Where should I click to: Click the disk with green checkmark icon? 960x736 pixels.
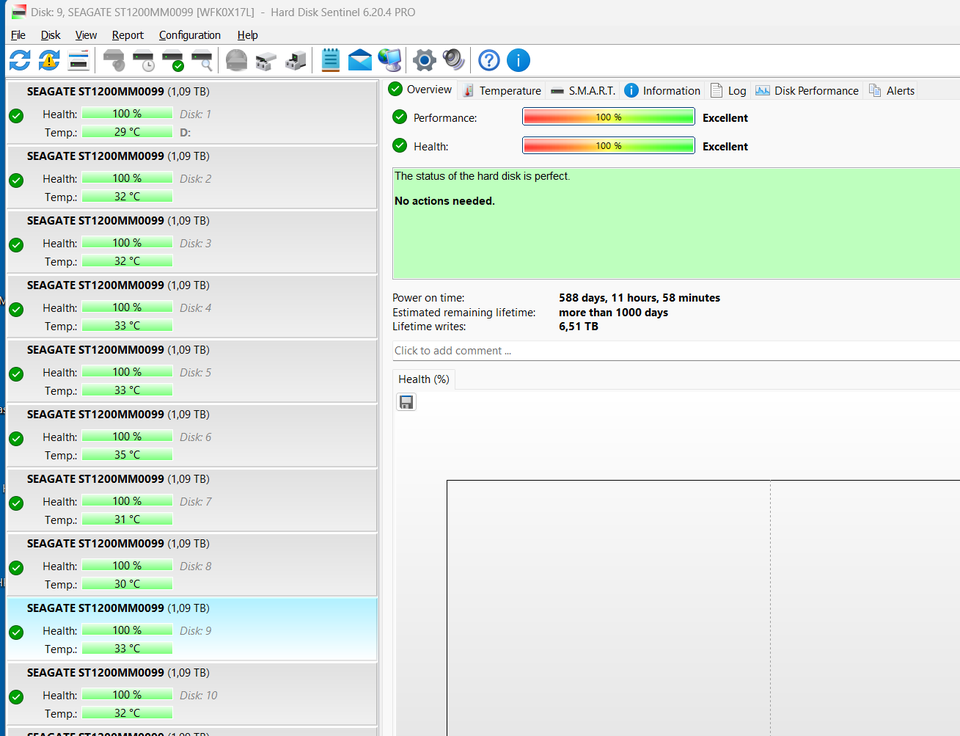pos(173,60)
